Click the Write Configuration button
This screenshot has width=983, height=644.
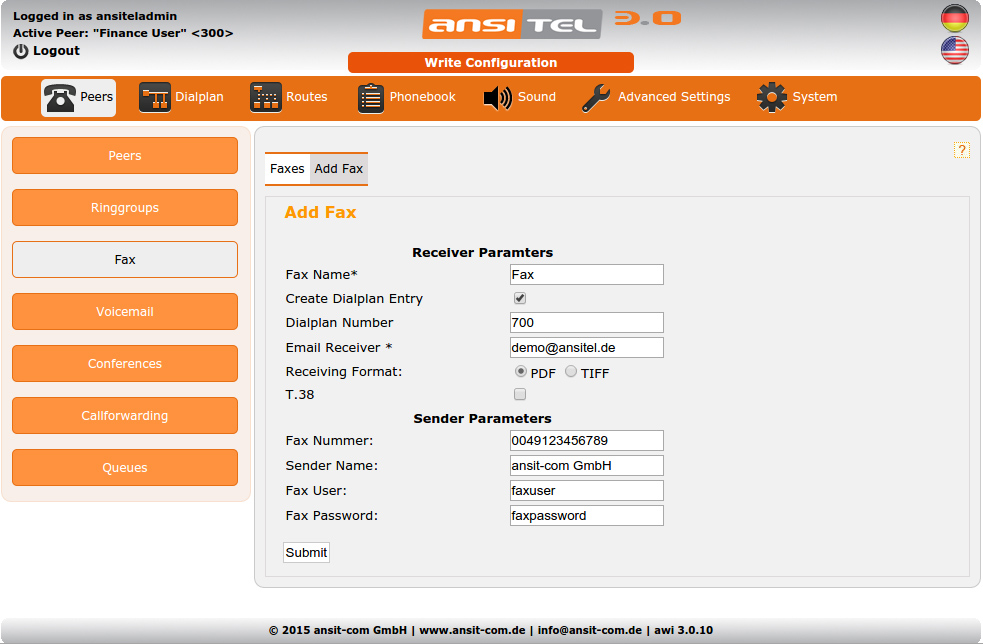coord(490,62)
